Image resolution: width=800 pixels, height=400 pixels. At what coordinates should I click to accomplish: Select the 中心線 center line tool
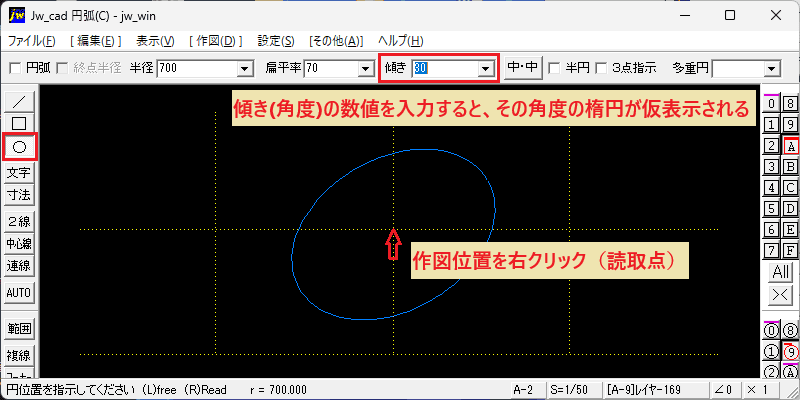[19, 244]
